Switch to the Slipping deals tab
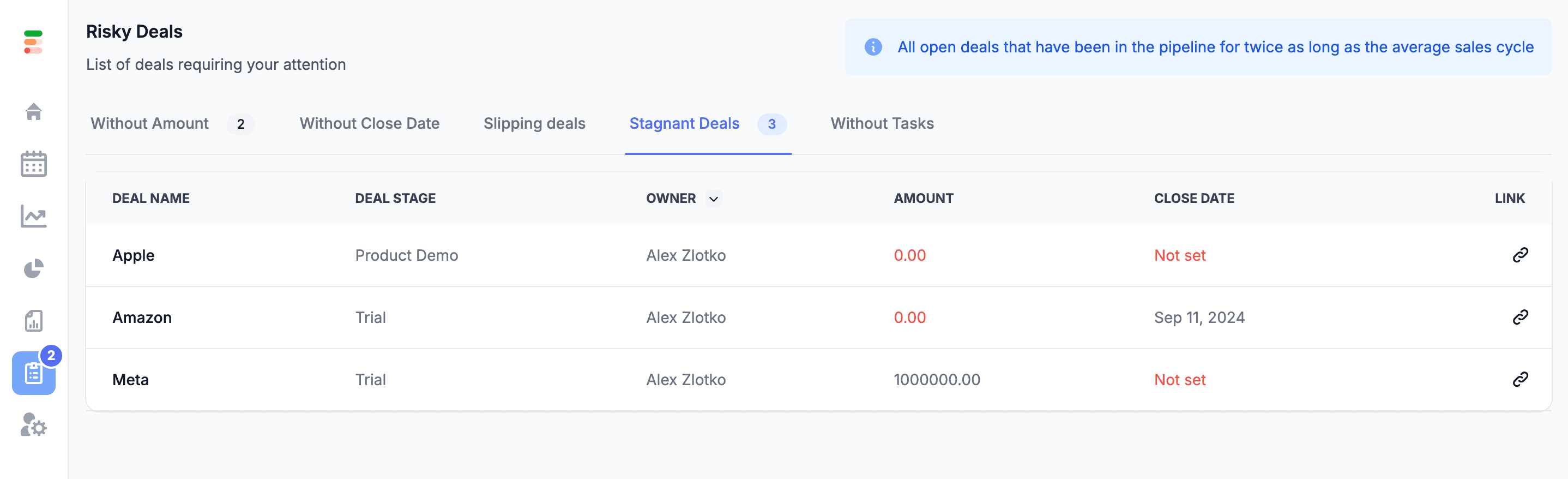 534,124
